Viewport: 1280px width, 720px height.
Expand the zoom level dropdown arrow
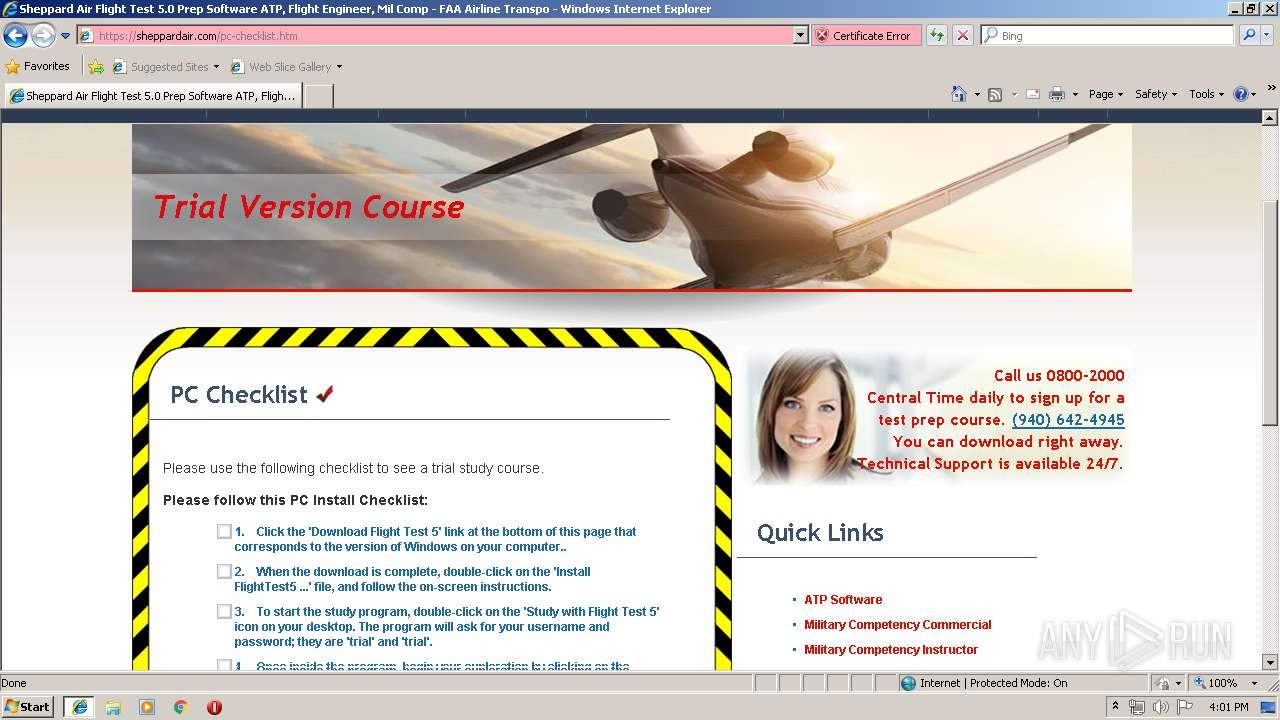[x=1254, y=683]
